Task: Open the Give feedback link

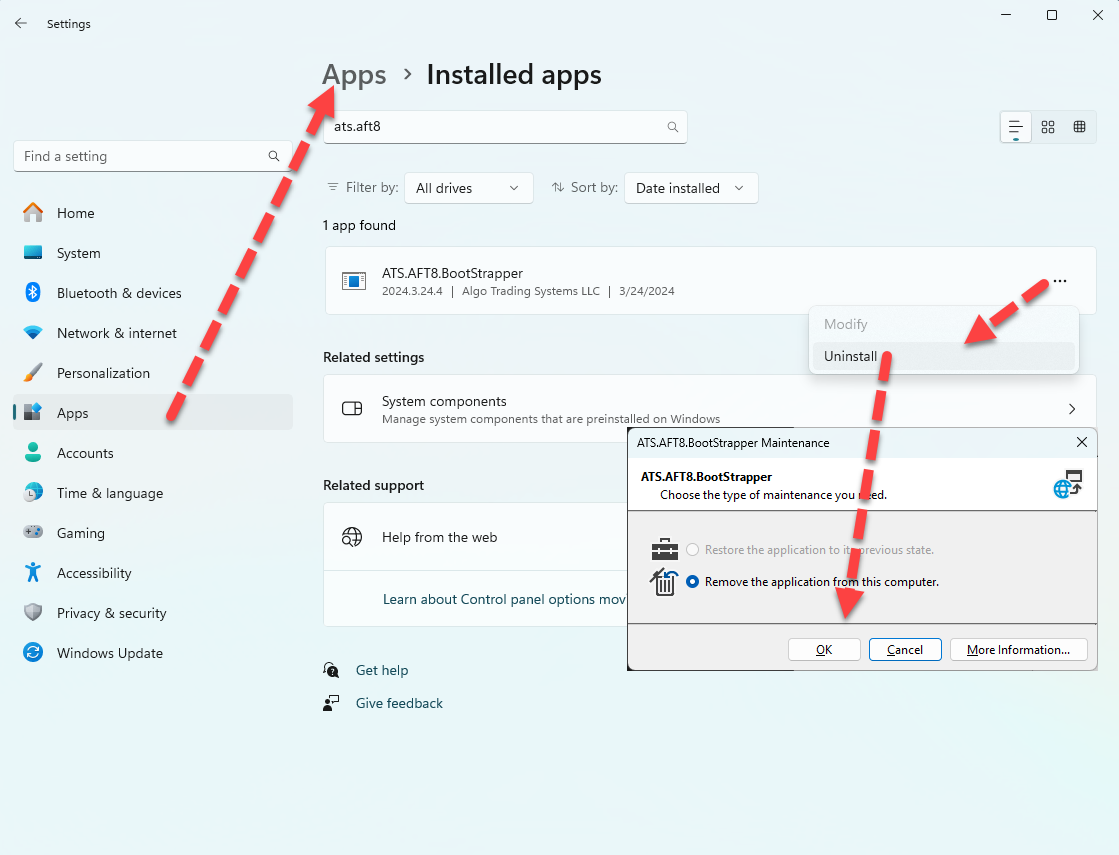Action: pyautogui.click(x=399, y=703)
